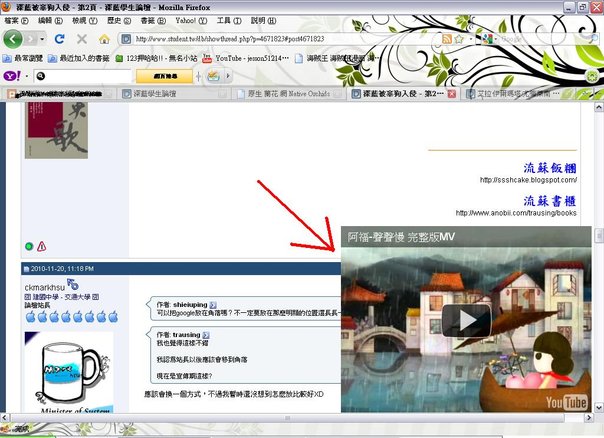Click the Yahoo! logo on toolbar
The image size is (604, 438).
(12, 76)
